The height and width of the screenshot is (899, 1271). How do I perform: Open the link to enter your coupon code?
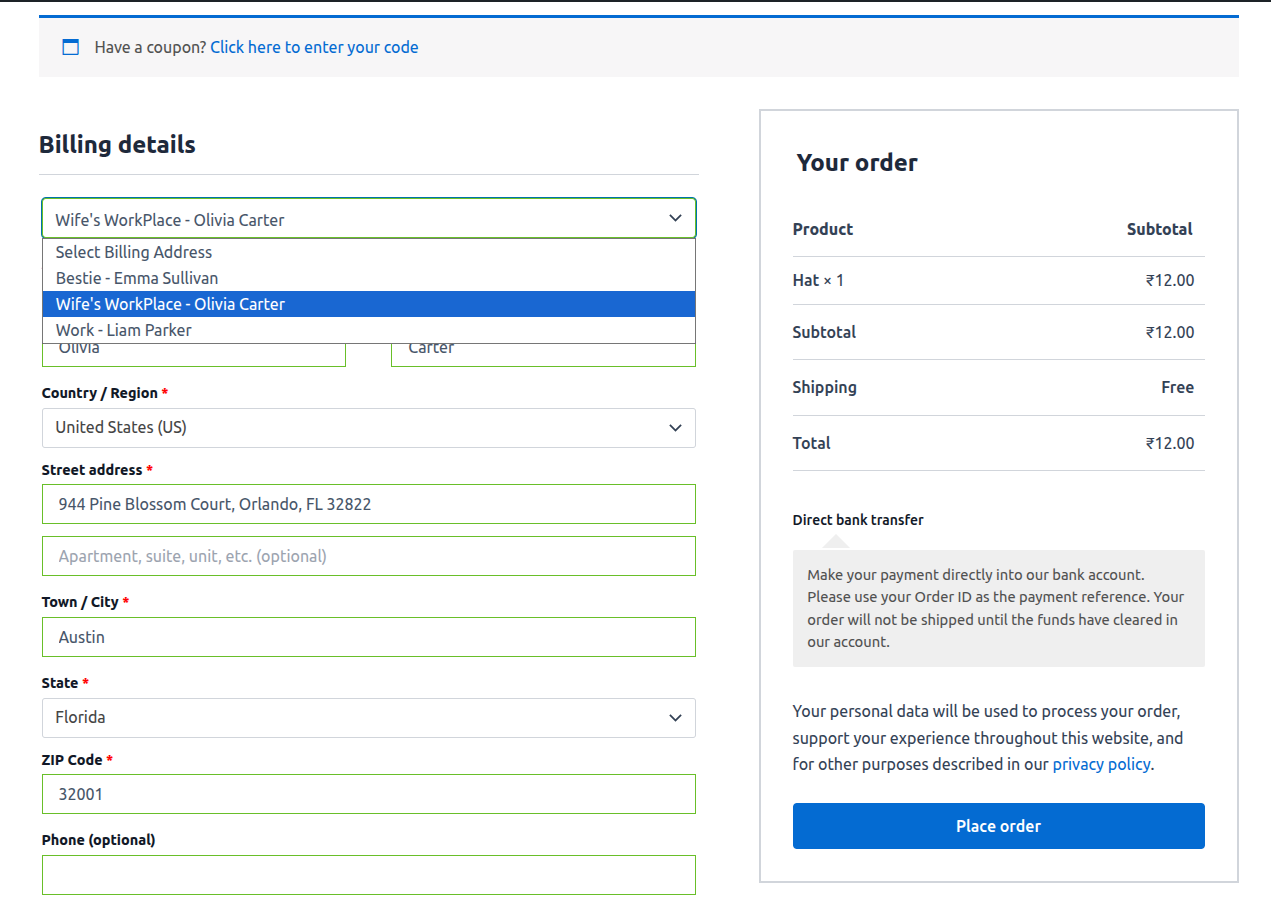tap(314, 47)
